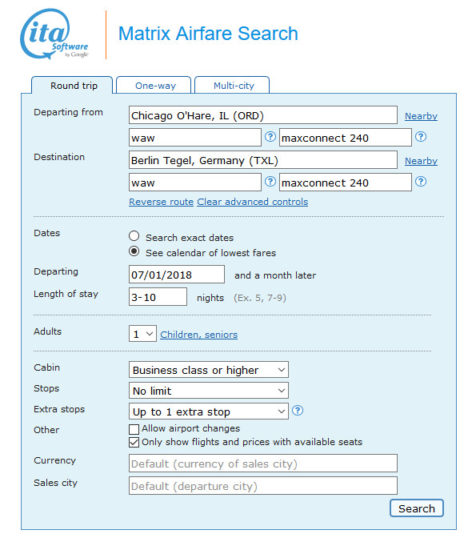The width and height of the screenshot is (468, 550).
Task: Select Search exact dates radio button
Action: pos(134,236)
